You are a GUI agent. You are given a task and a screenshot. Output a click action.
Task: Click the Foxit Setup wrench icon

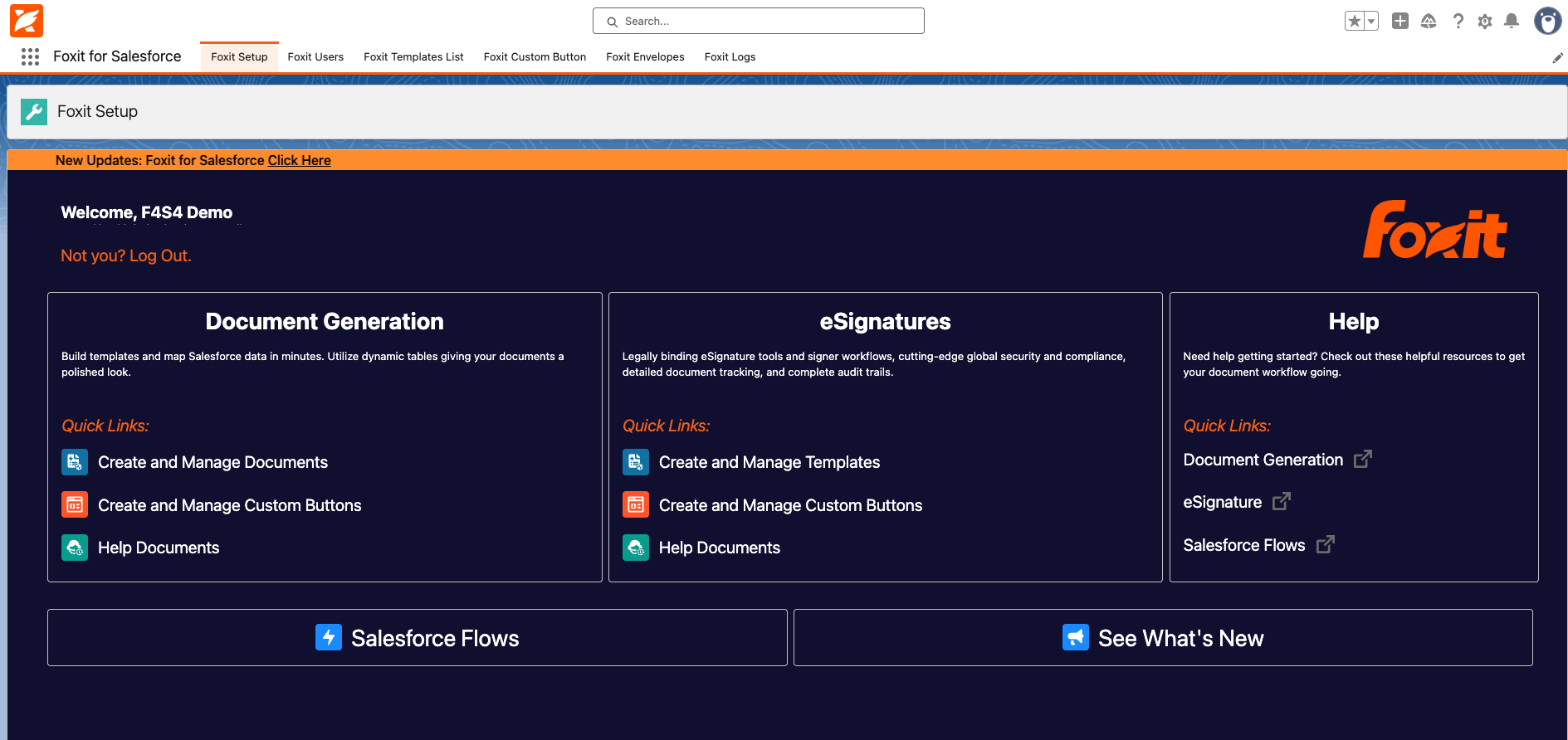coord(34,111)
